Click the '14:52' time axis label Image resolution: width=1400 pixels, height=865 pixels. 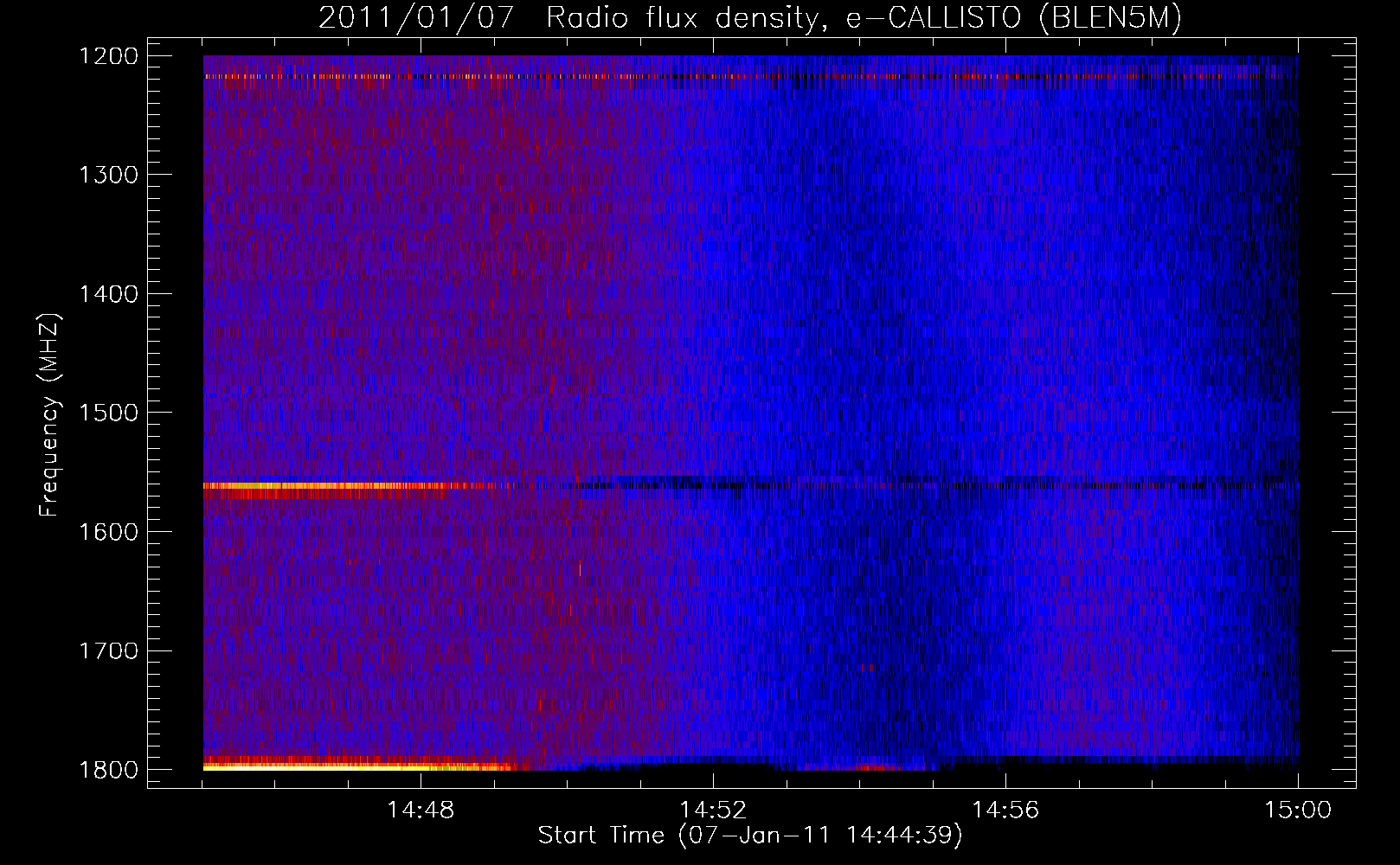(x=713, y=811)
